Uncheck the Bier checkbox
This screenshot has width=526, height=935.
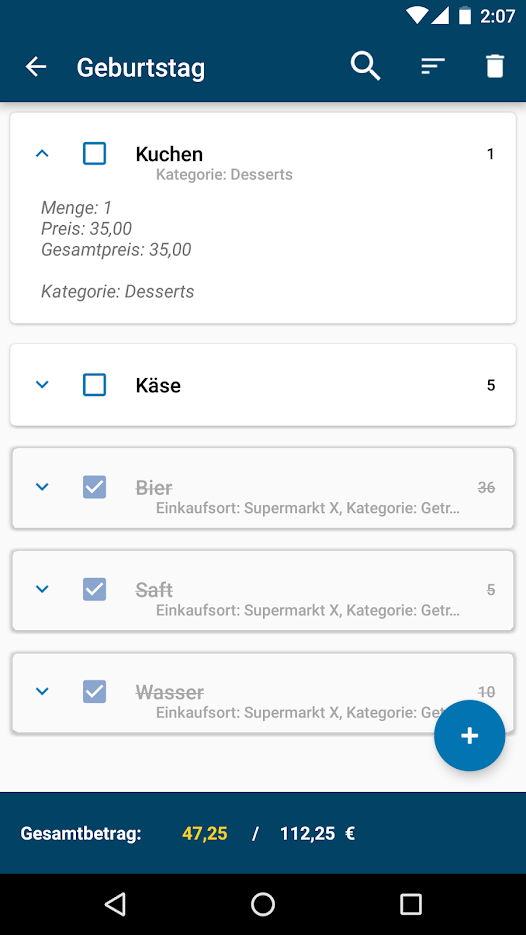[x=94, y=487]
